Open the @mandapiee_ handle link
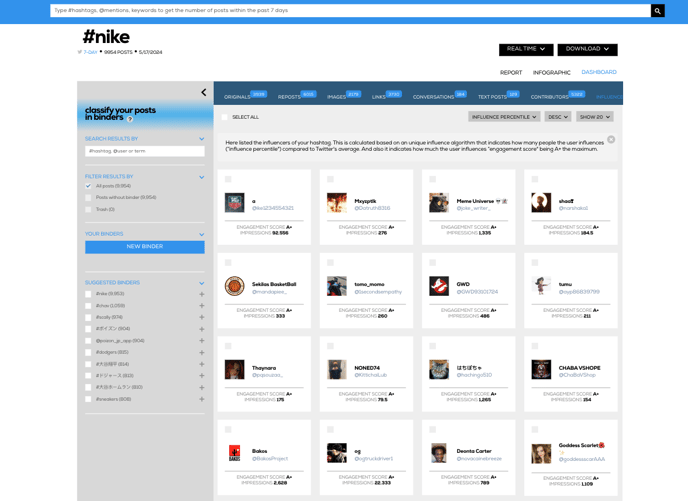The width and height of the screenshot is (688, 501). click(x=269, y=292)
